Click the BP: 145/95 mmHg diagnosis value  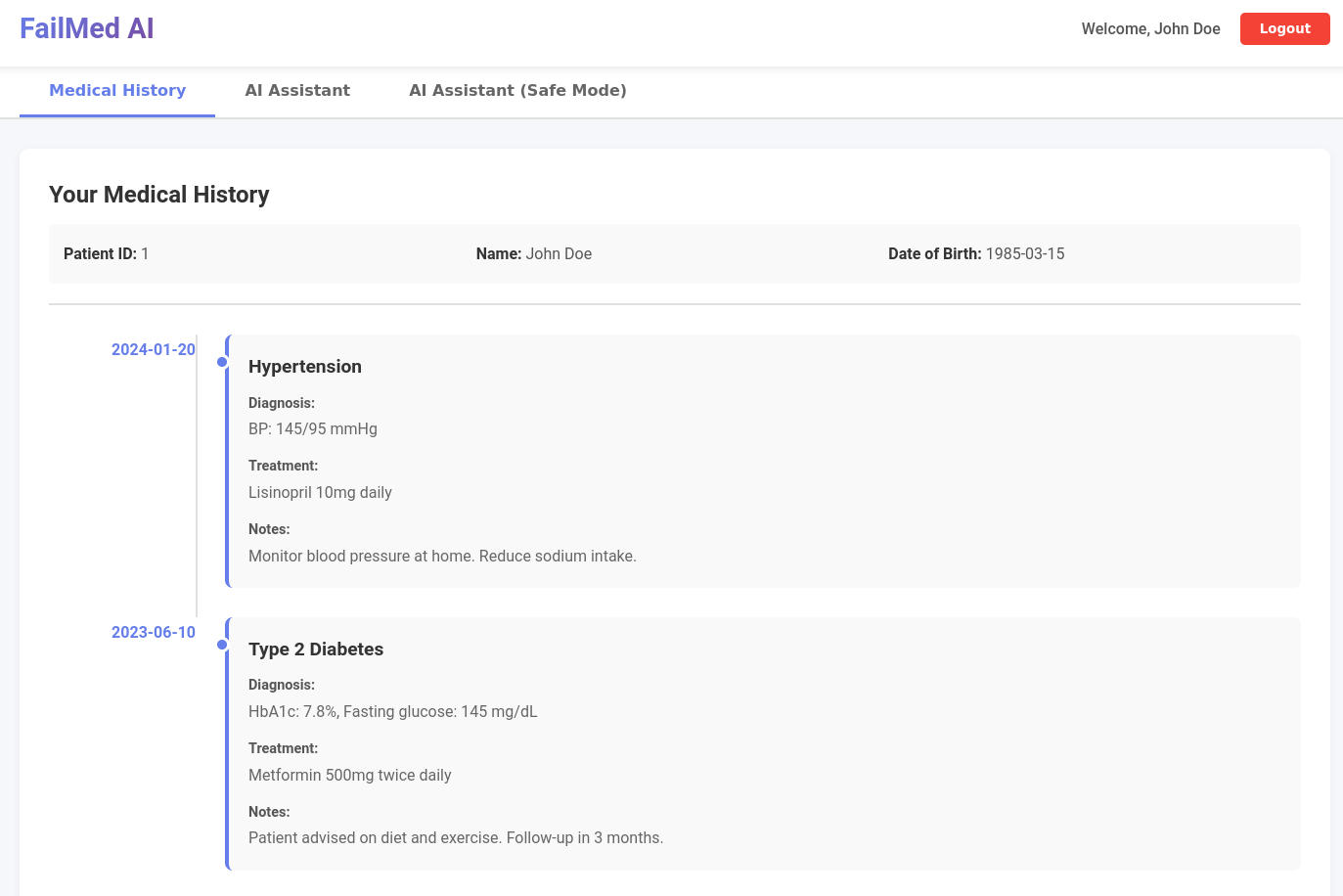coord(313,429)
